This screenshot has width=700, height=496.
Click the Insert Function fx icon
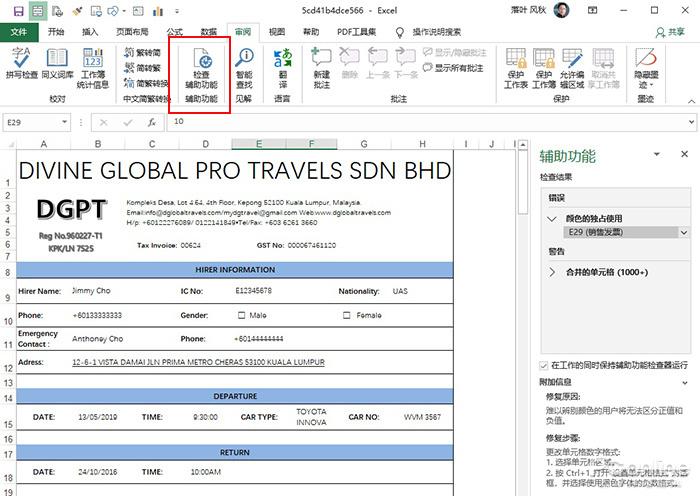click(152, 122)
